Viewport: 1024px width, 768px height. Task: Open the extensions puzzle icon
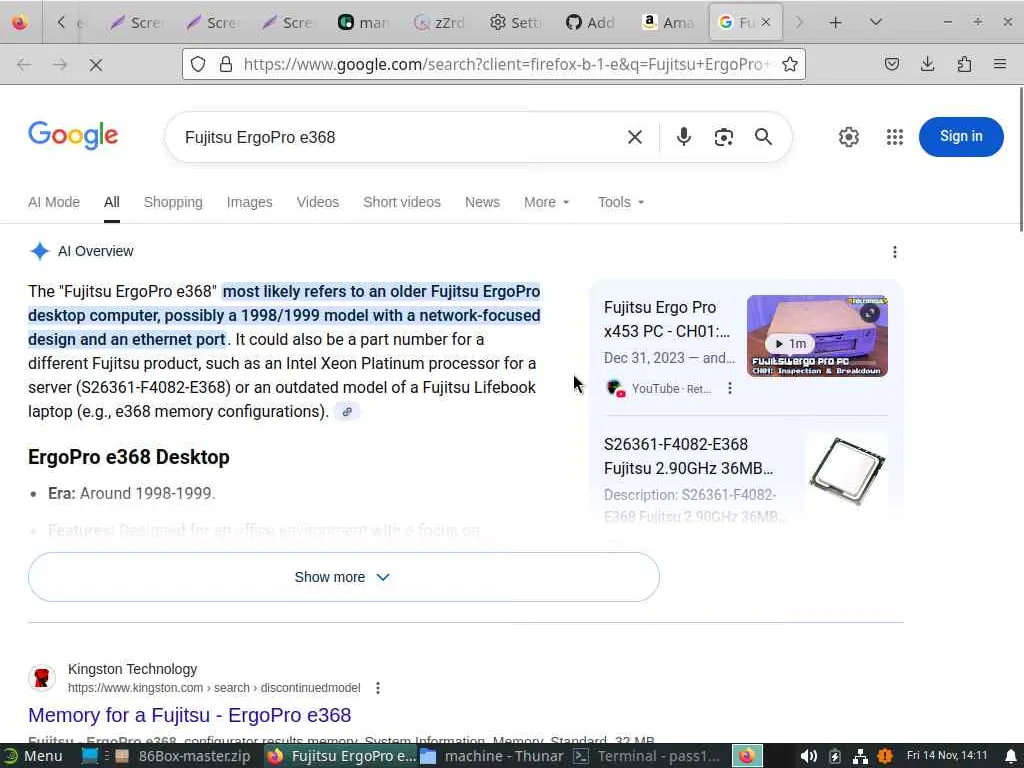(964, 64)
